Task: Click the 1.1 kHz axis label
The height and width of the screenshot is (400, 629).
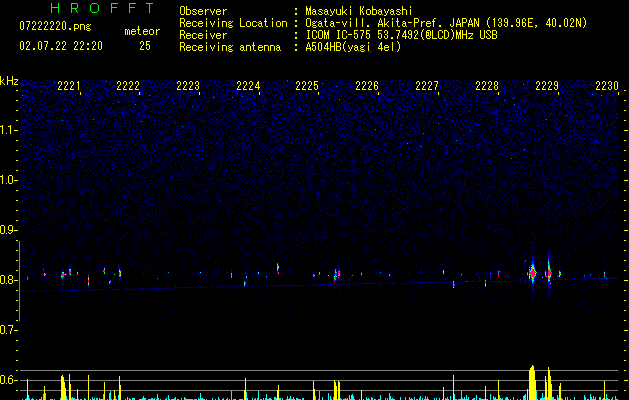Action: [8, 130]
